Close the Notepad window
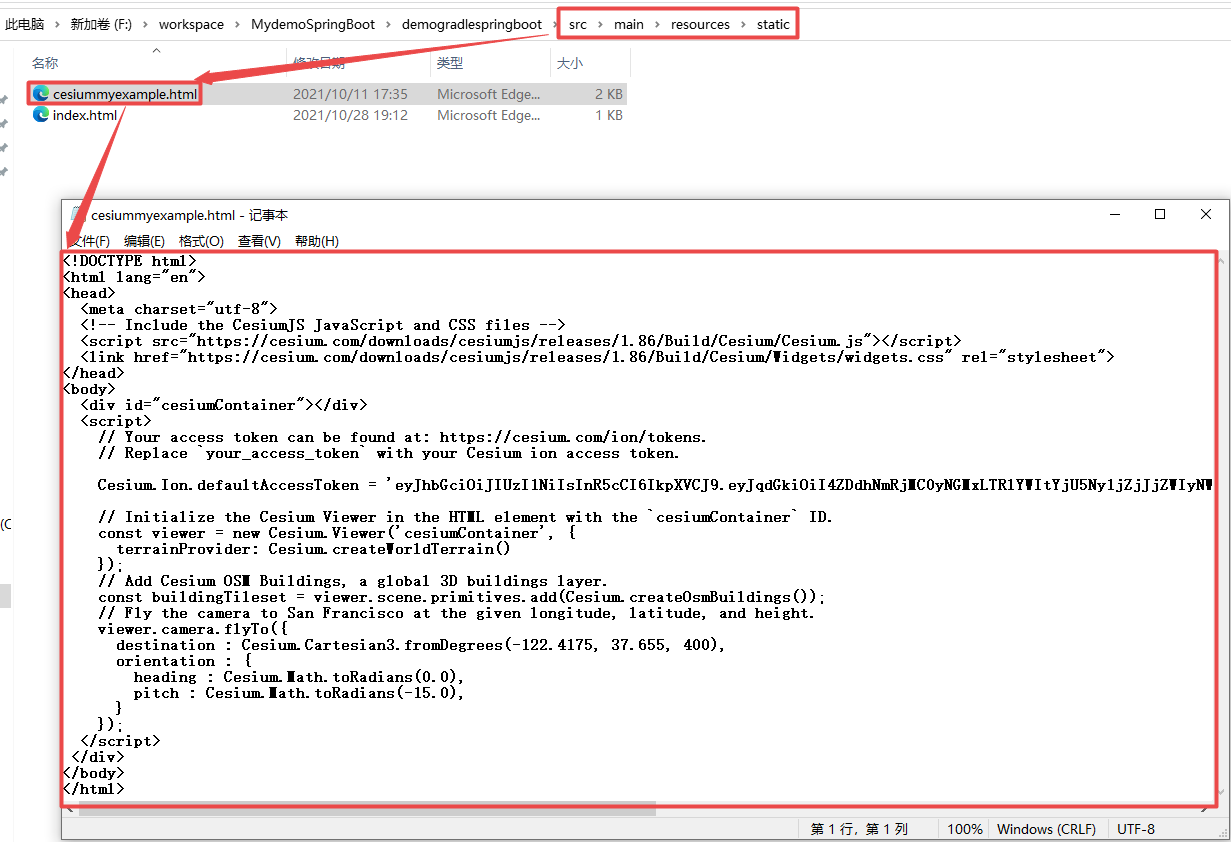Screen dimensions: 1231x842 pos(1206,214)
